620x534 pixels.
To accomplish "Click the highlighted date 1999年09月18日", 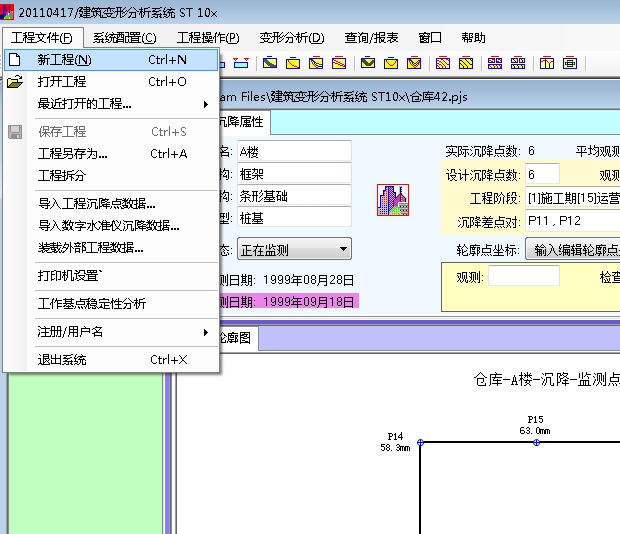I will tap(308, 302).
